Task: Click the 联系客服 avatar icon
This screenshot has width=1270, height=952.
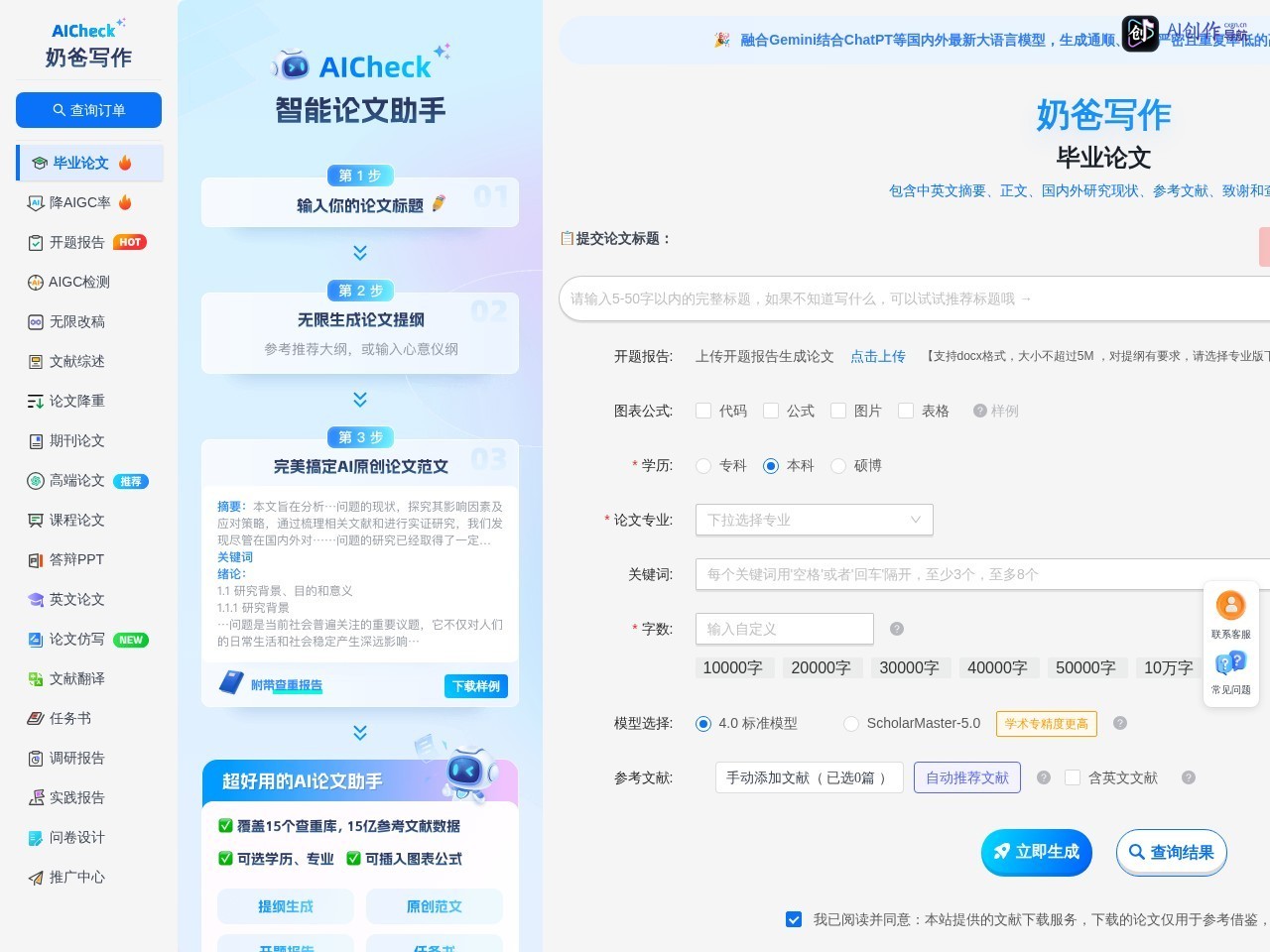Action: coord(1230,605)
